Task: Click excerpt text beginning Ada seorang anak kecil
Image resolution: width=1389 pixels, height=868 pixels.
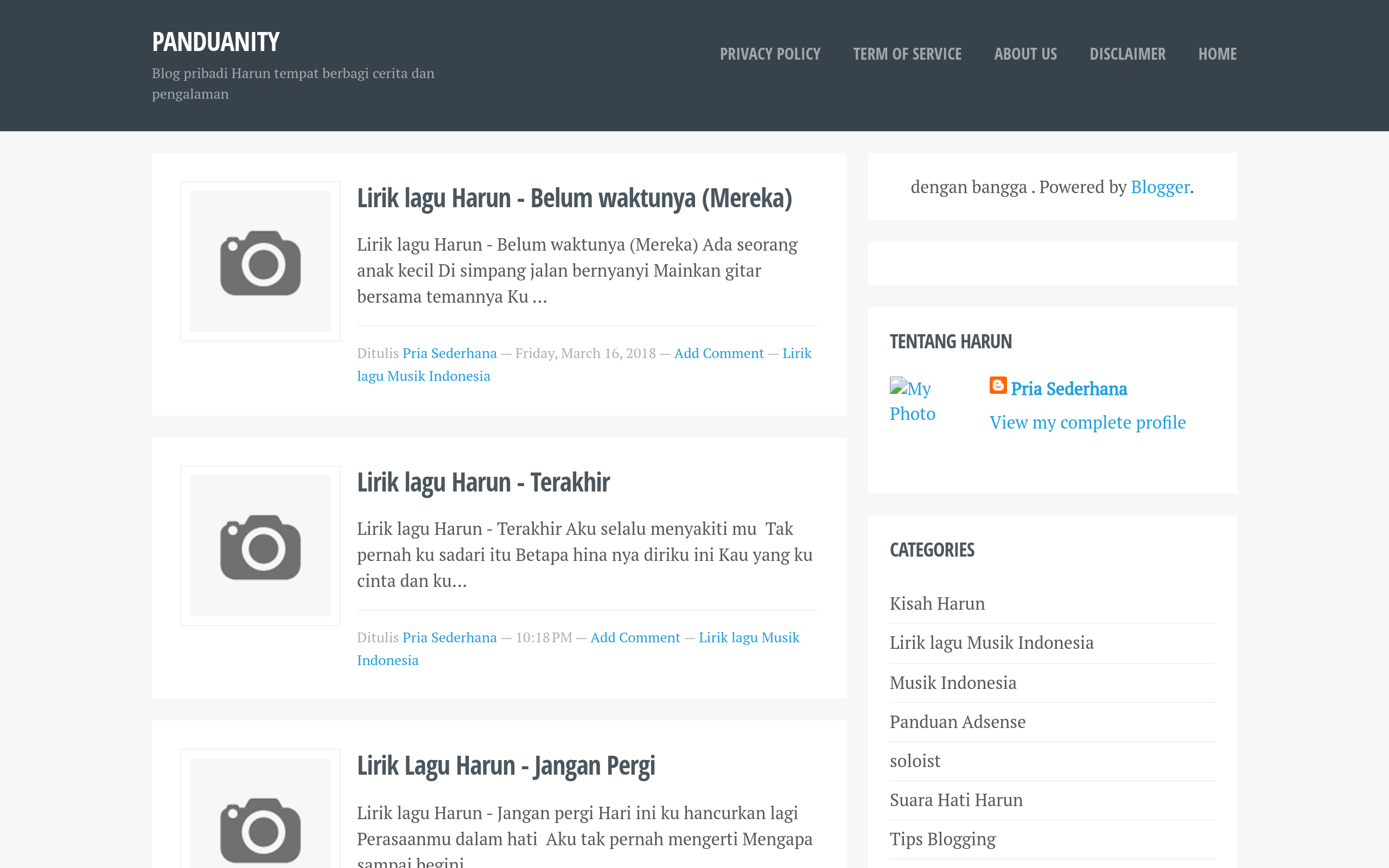Action: (x=577, y=270)
